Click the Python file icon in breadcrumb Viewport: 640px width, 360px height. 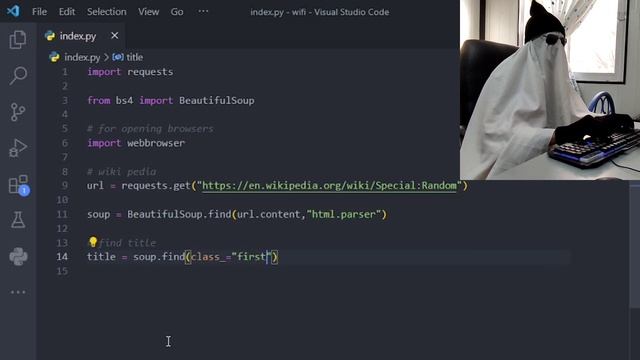(54, 57)
